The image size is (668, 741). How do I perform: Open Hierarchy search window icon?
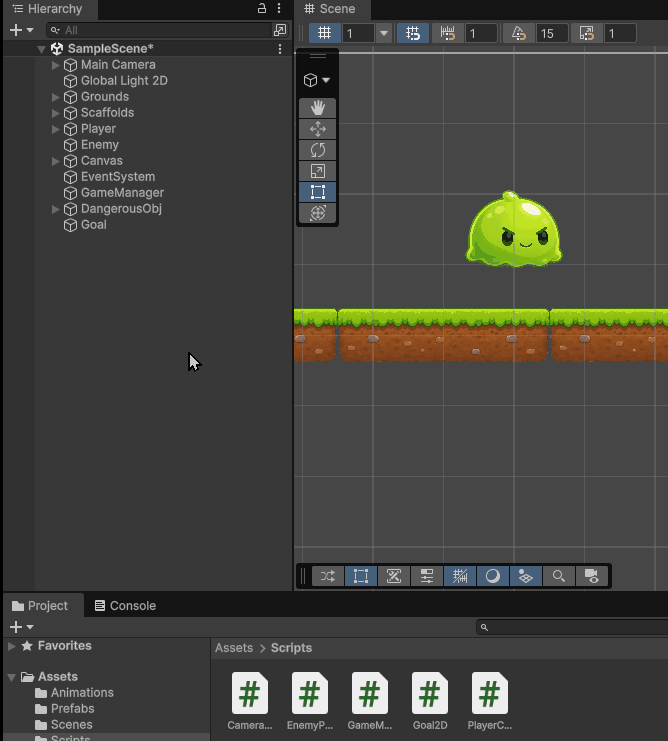coord(280,30)
